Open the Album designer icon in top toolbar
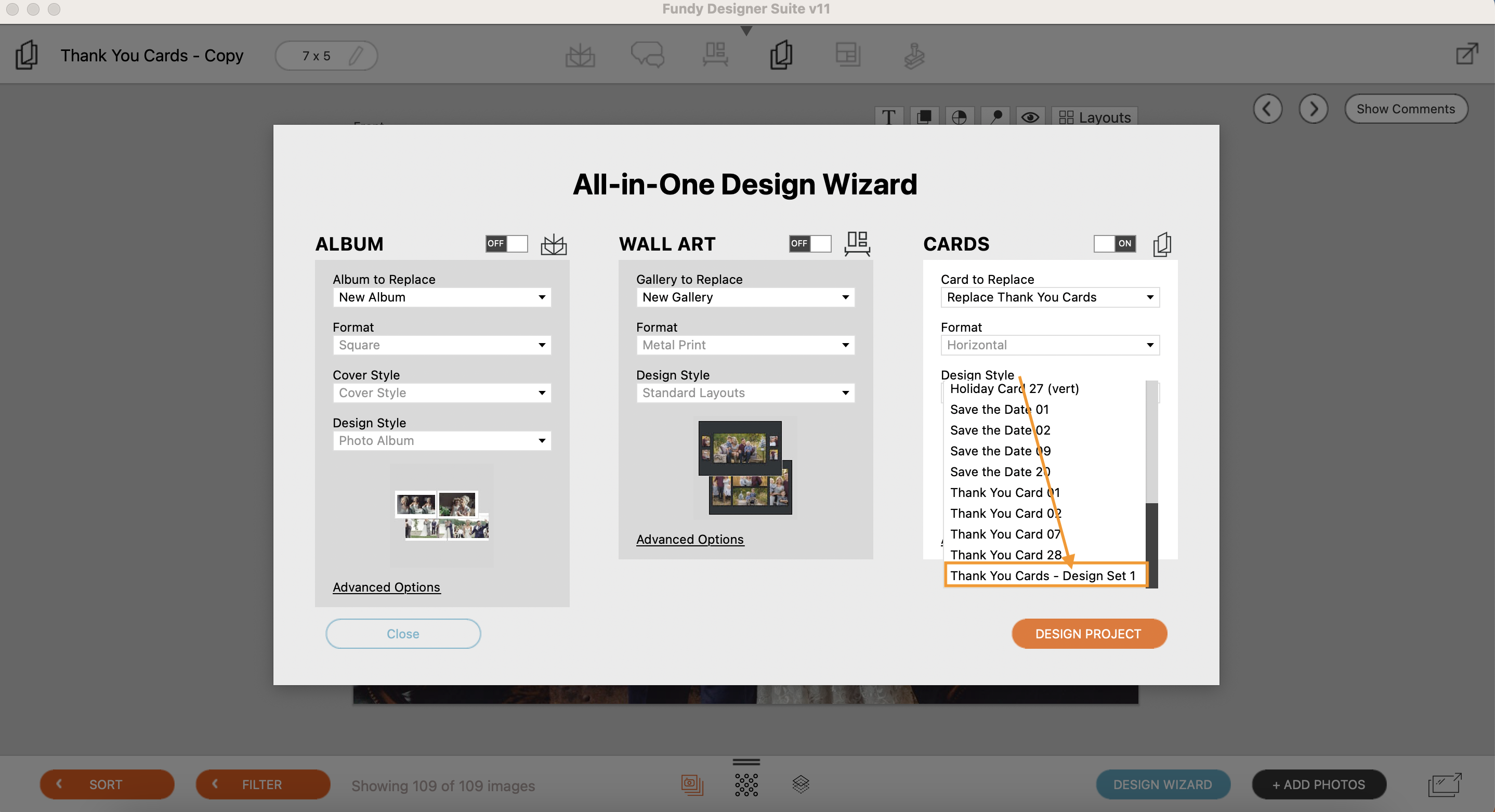Viewport: 1495px width, 812px height. (580, 56)
